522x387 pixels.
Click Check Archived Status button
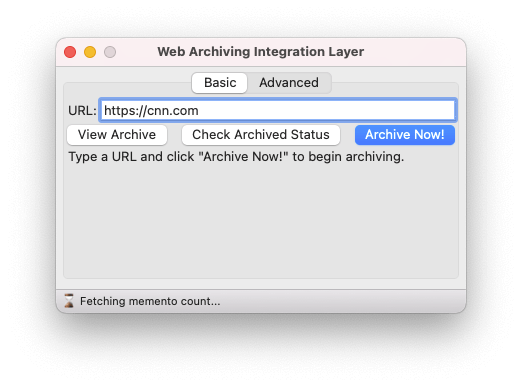pyautogui.click(x=261, y=135)
